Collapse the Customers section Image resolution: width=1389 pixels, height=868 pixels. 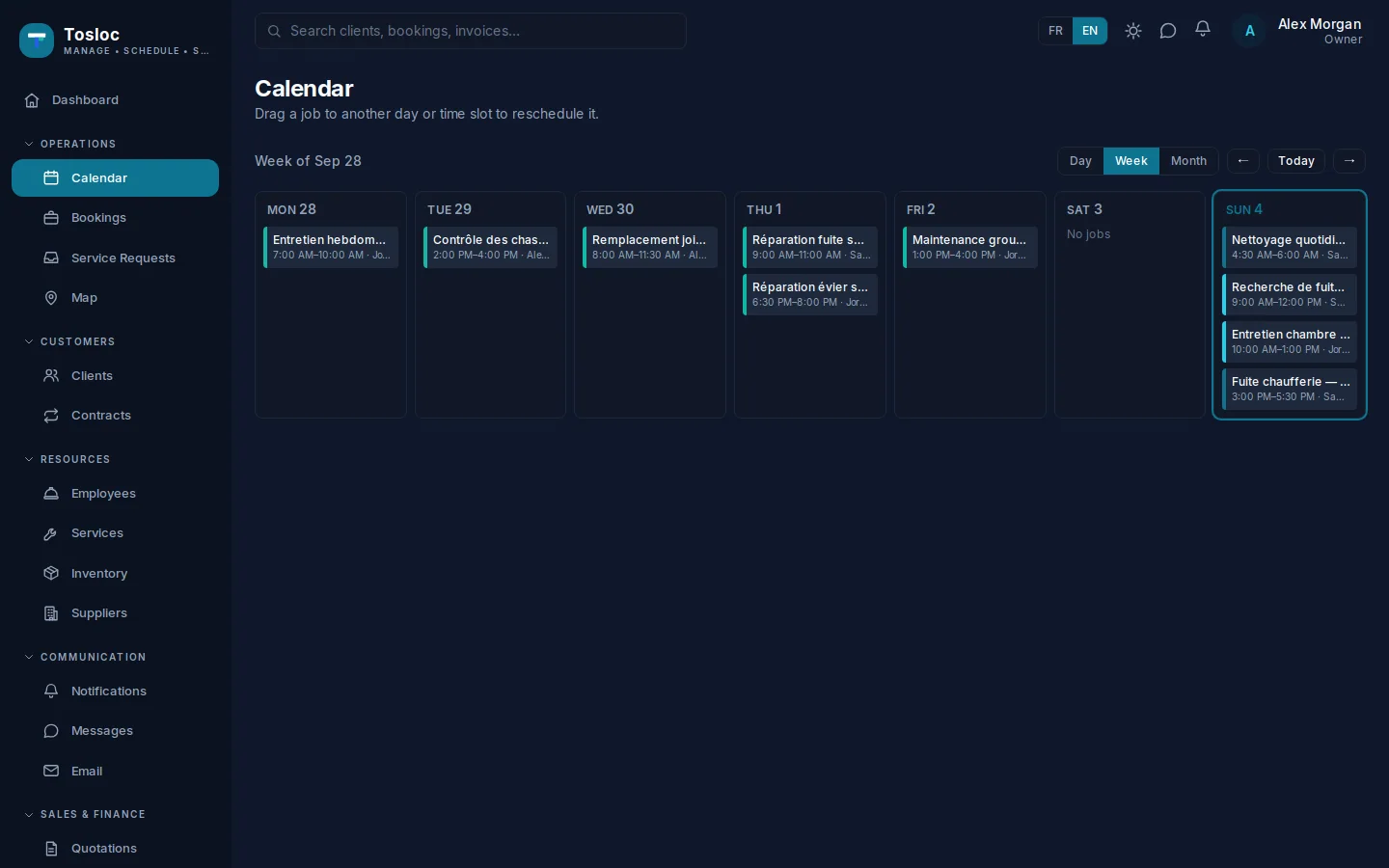(x=69, y=342)
